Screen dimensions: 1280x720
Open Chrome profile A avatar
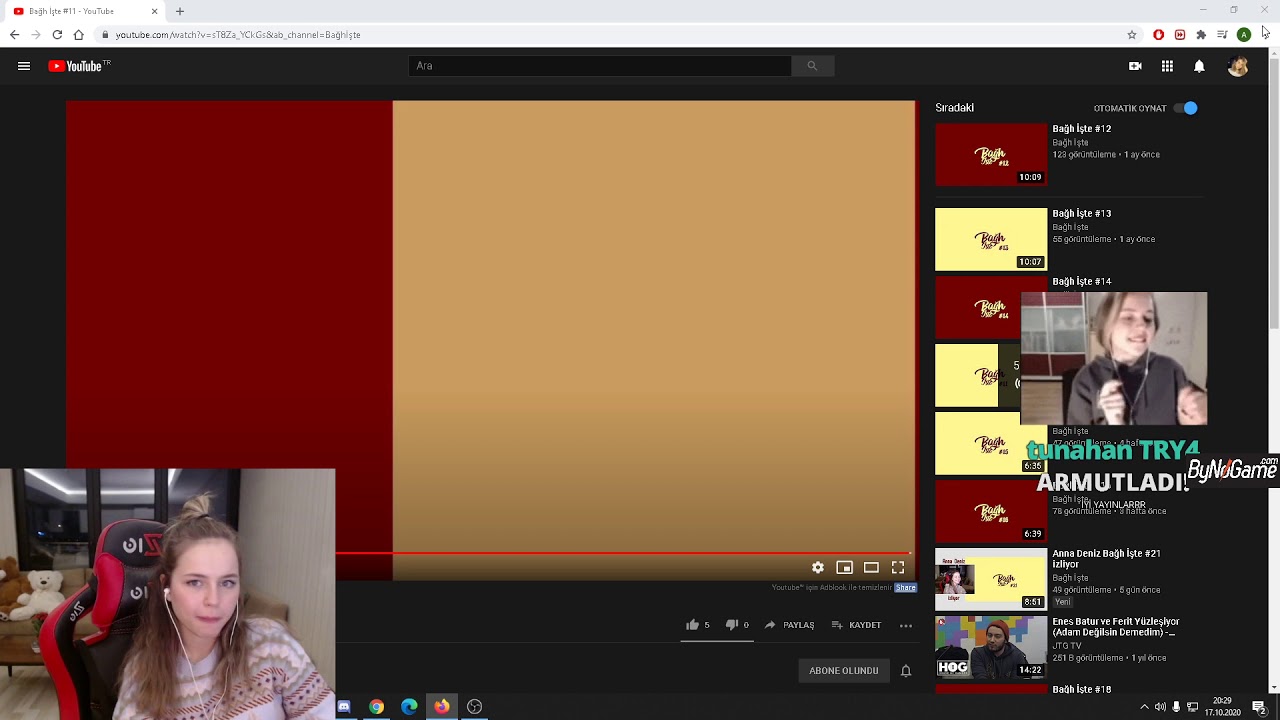click(x=1244, y=35)
